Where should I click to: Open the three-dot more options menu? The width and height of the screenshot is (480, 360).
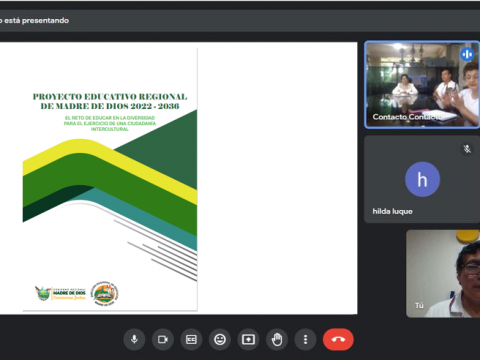(x=305, y=340)
